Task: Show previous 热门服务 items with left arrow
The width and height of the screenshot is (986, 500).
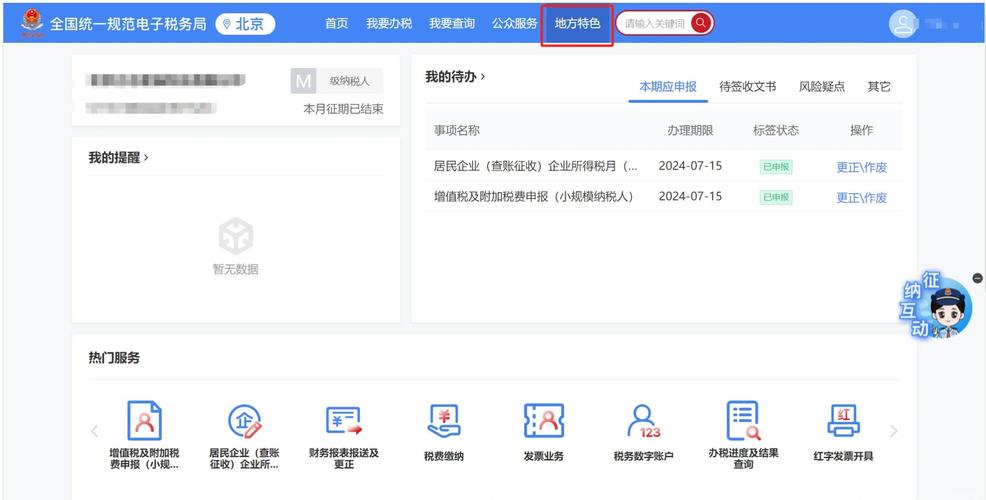Action: pos(94,431)
